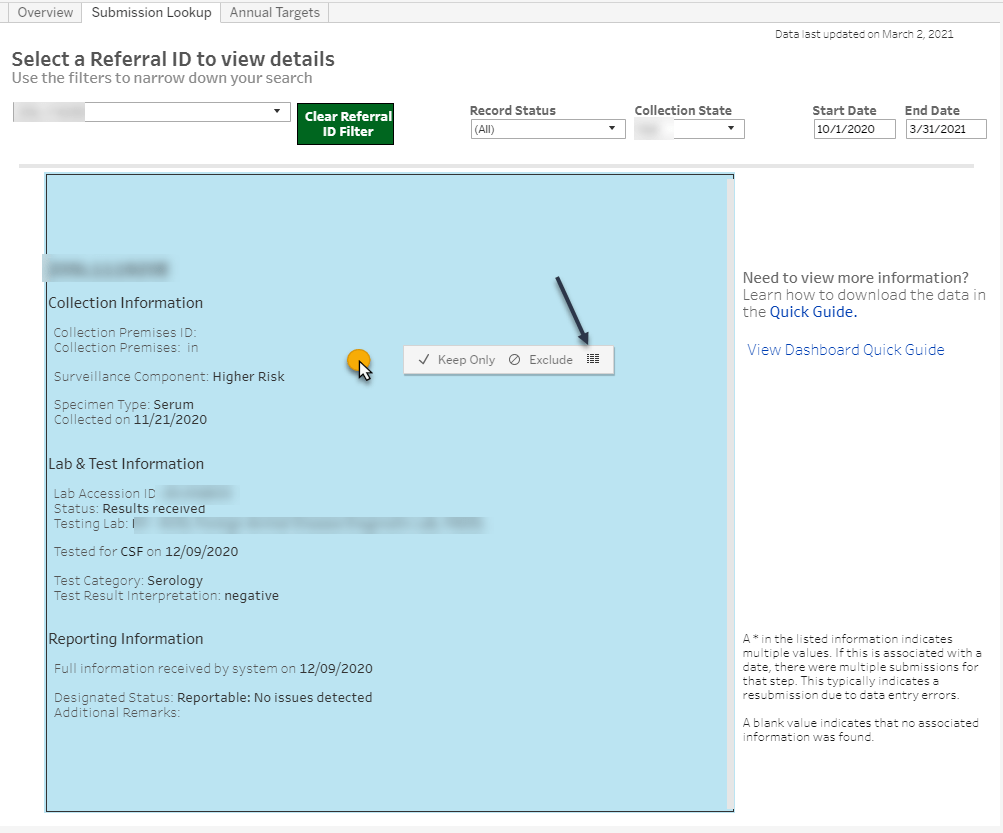Click the Lab & Test Information heading

(x=126, y=464)
